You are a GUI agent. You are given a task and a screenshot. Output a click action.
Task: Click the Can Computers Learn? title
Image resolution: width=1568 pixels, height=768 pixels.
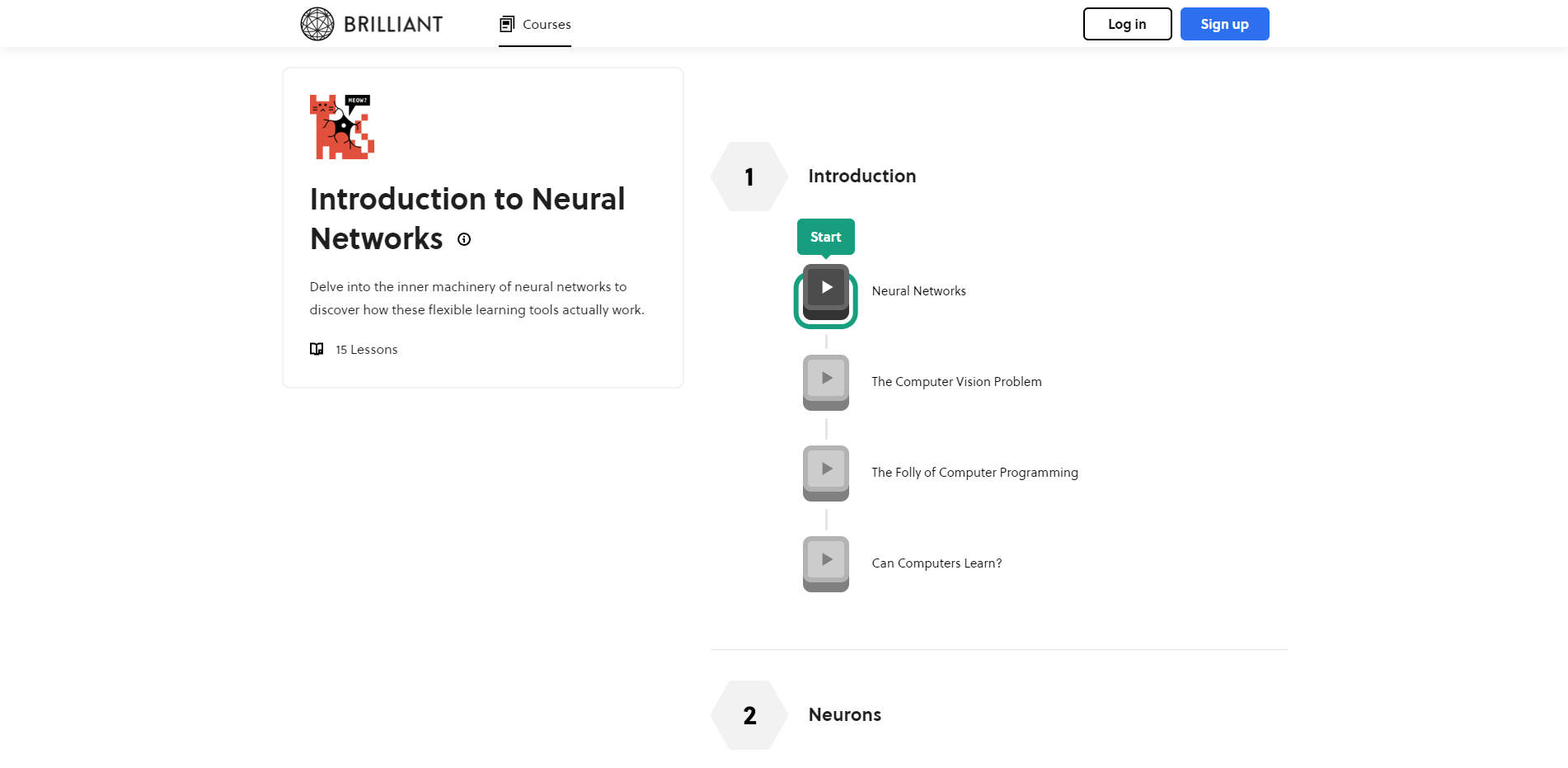937,563
